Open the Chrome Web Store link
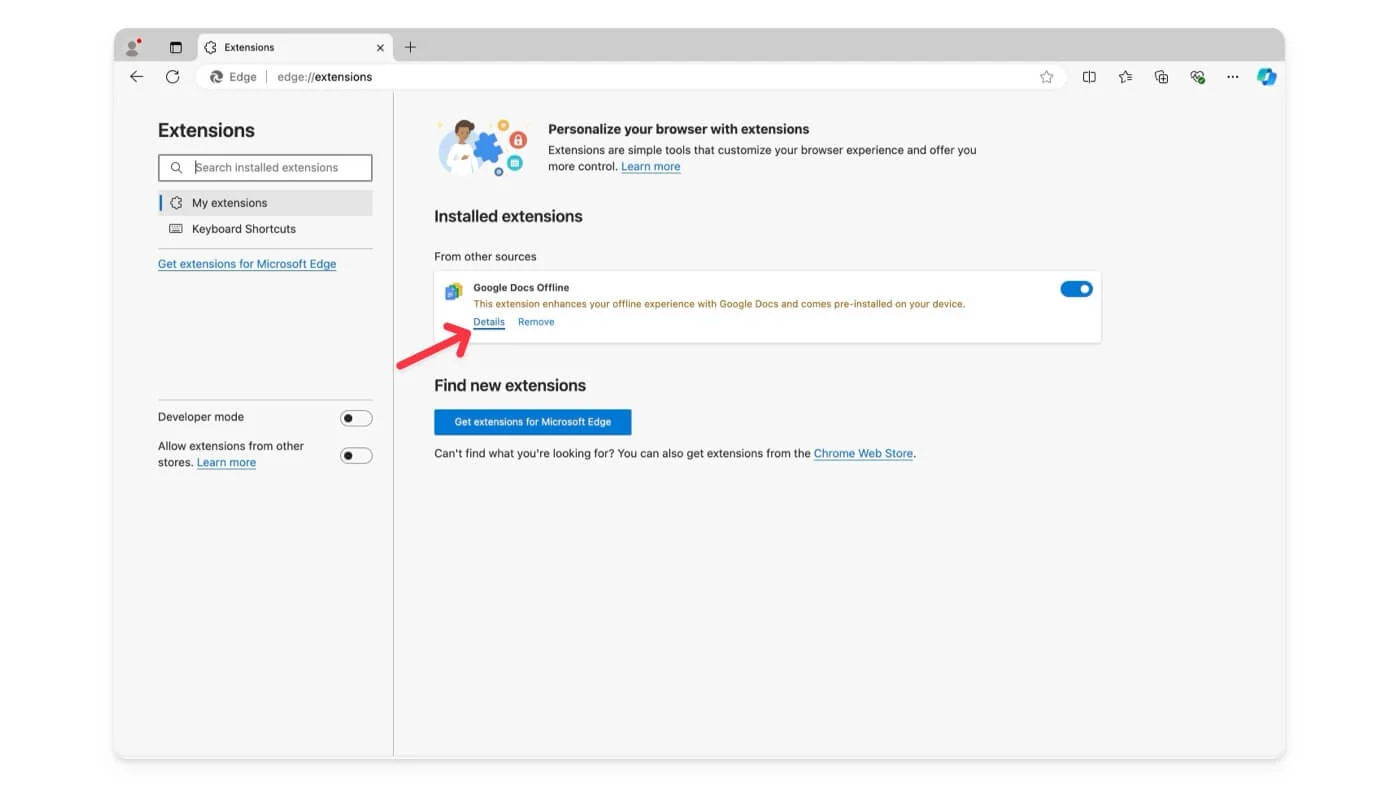Image resolution: width=1399 pixels, height=787 pixels. pyautogui.click(x=863, y=454)
